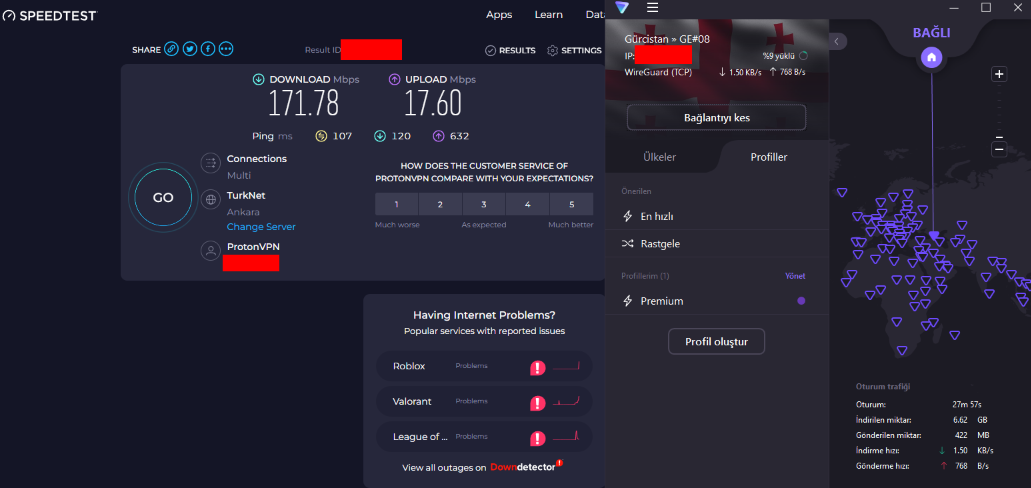This screenshot has width=1031, height=488.
Task: Click the Connections mode icon
Action: point(210,163)
